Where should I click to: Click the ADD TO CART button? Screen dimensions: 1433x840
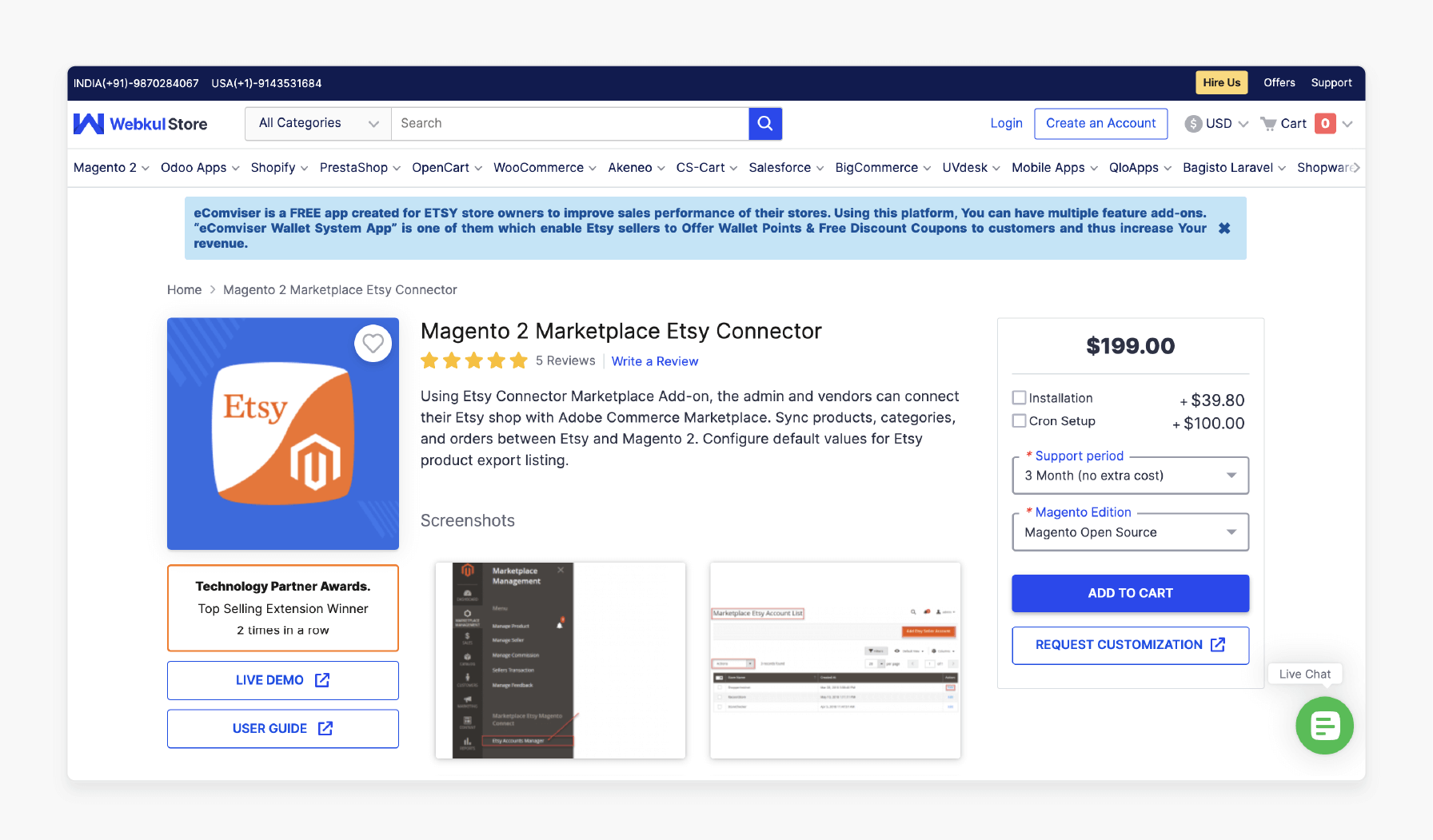pyautogui.click(x=1130, y=593)
